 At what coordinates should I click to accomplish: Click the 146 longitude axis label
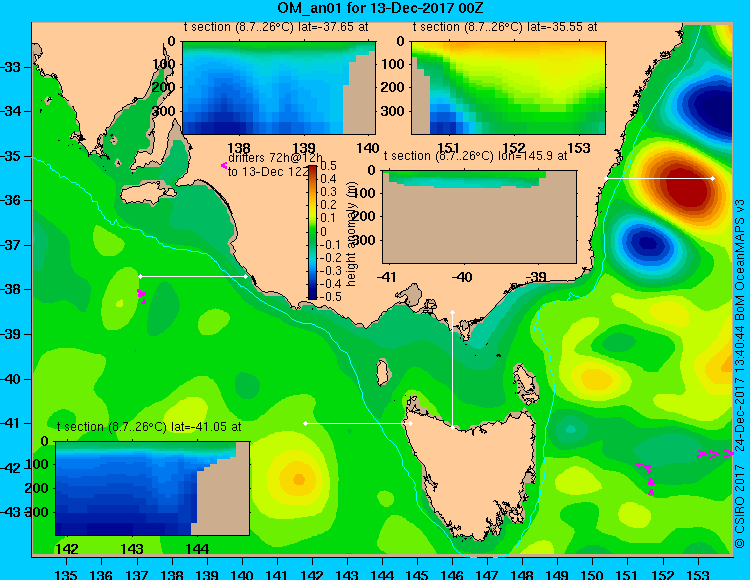coord(452,574)
